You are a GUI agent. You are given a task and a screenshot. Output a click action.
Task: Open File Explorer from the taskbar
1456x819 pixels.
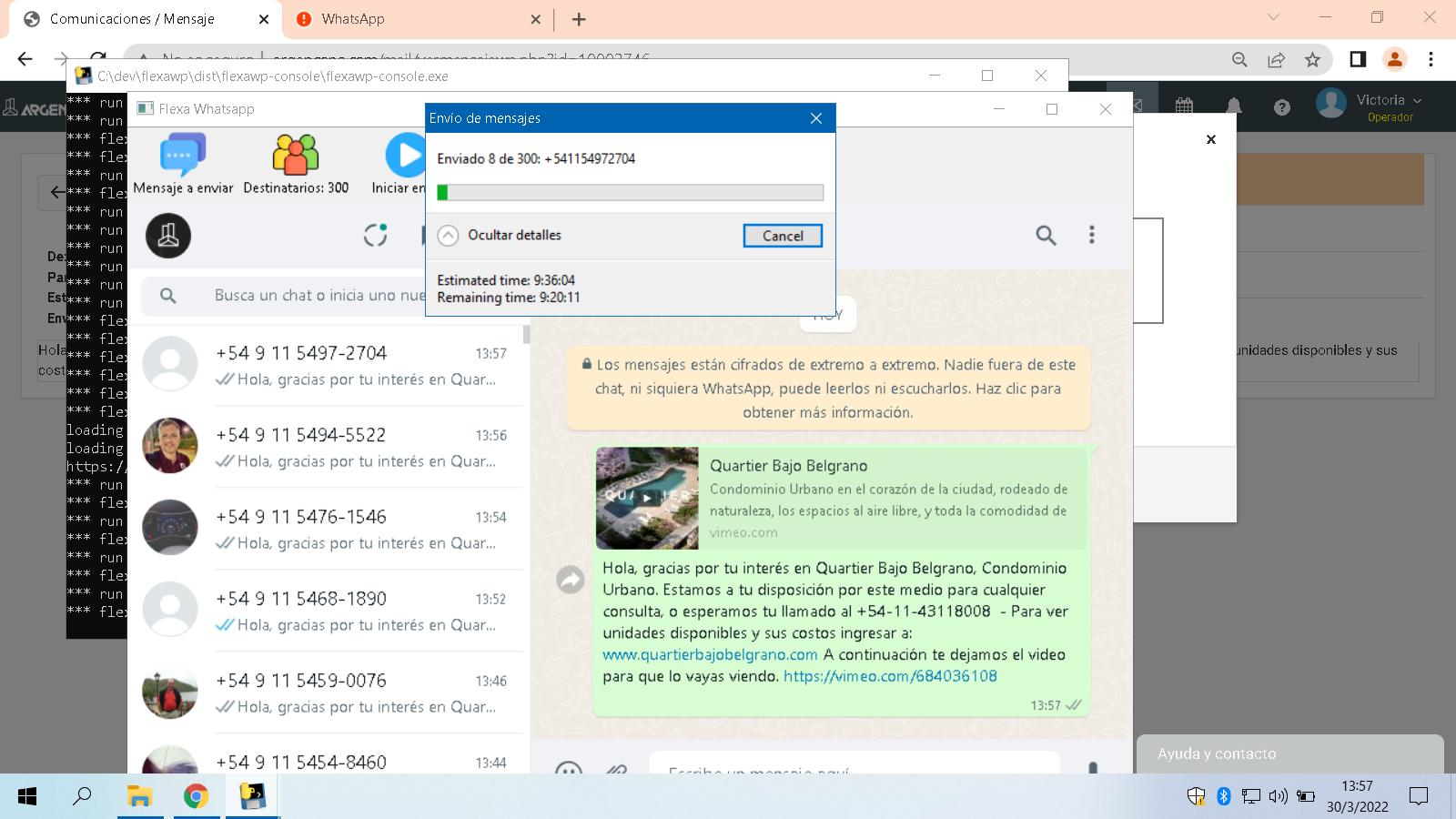point(139,797)
